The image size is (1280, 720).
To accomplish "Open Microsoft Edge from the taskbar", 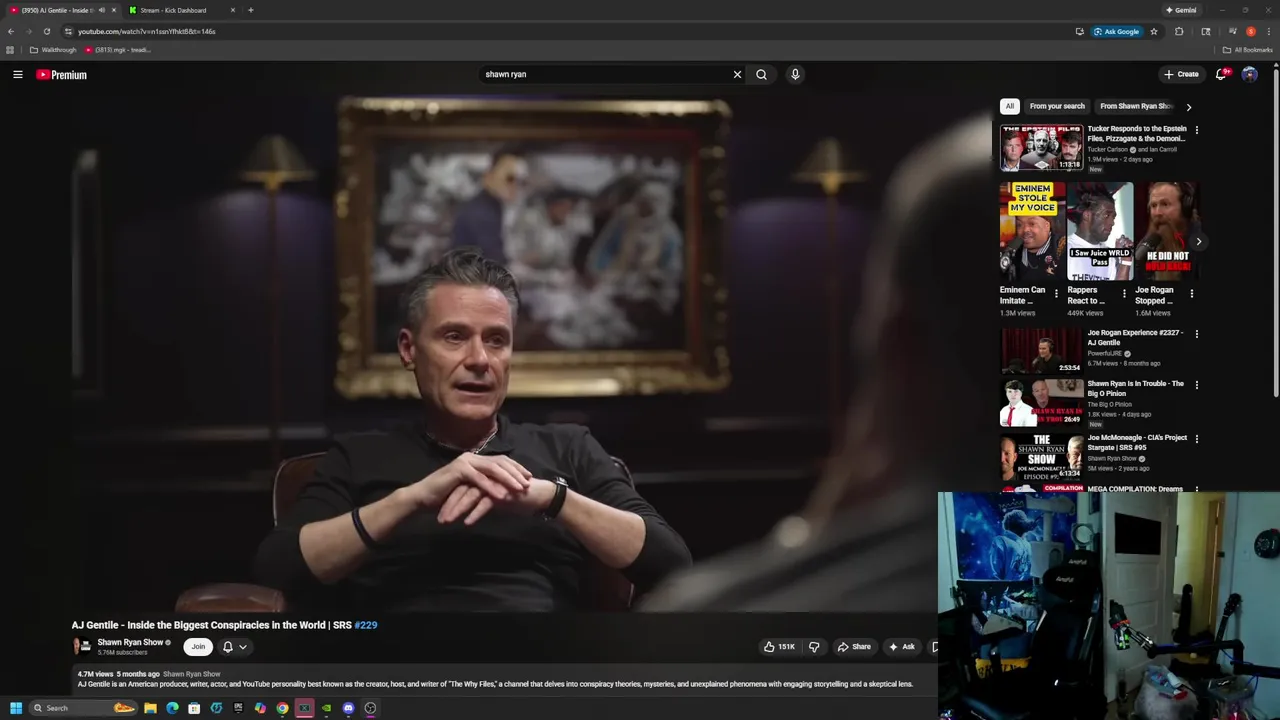I will pyautogui.click(x=172, y=708).
